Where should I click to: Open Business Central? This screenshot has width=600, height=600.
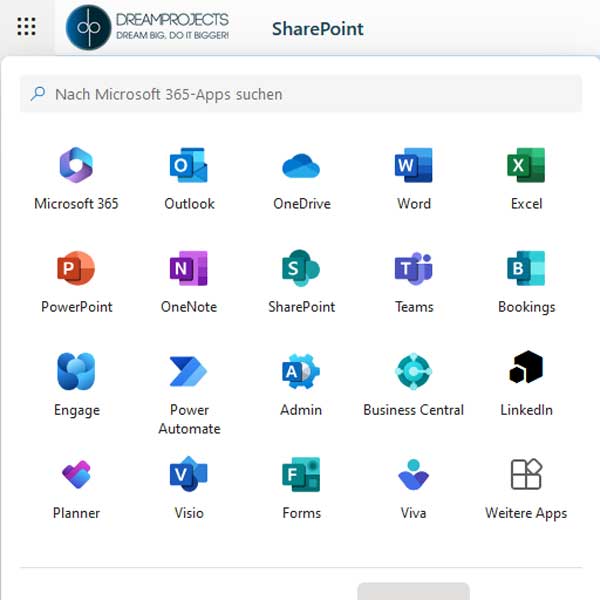point(414,386)
